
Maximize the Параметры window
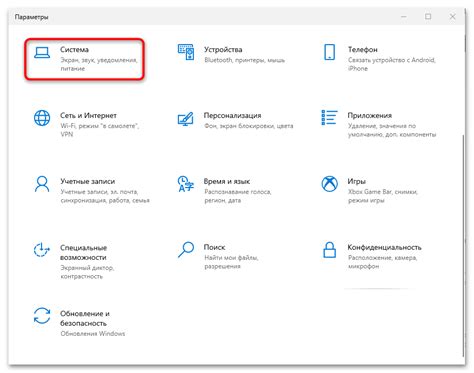coord(428,16)
